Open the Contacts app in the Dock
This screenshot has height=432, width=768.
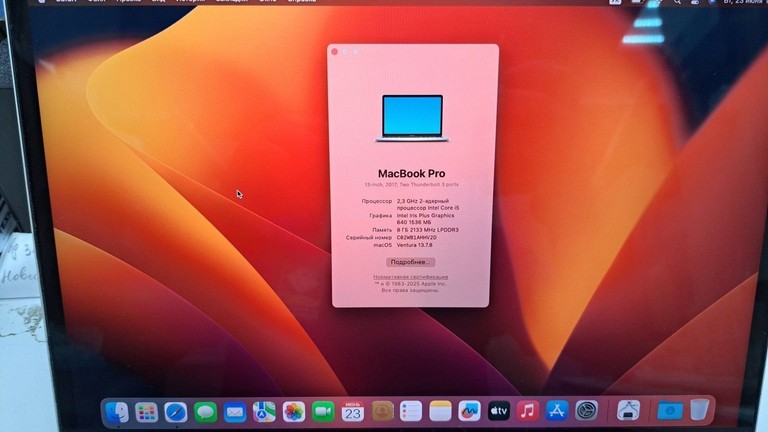(382, 411)
